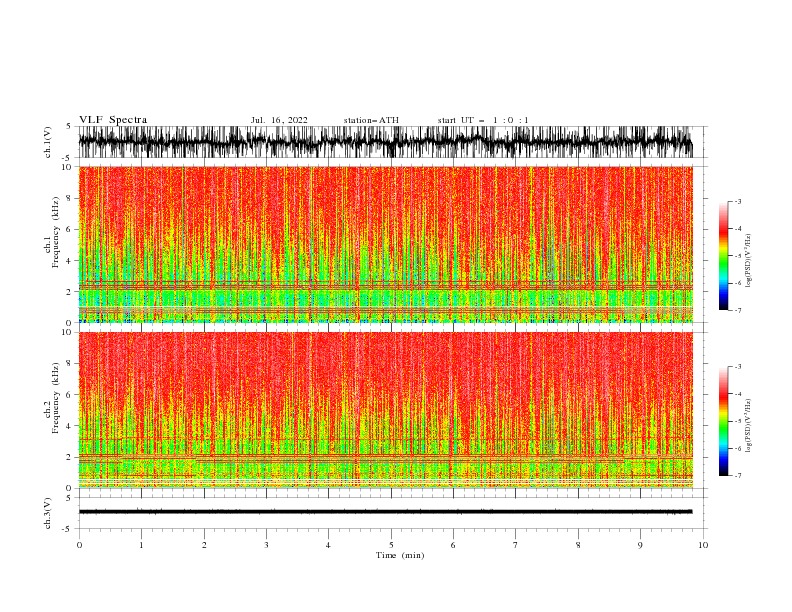The image size is (792, 612).
Task: Click the 'station=ATH' label
Action: tap(371, 120)
